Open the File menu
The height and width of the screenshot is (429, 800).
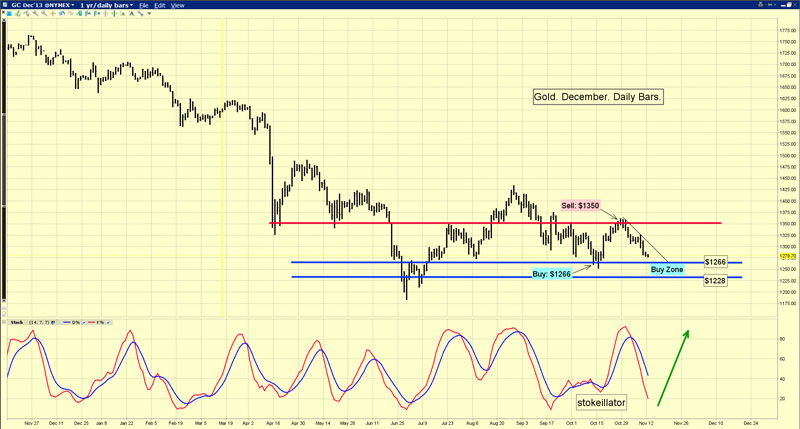144,6
